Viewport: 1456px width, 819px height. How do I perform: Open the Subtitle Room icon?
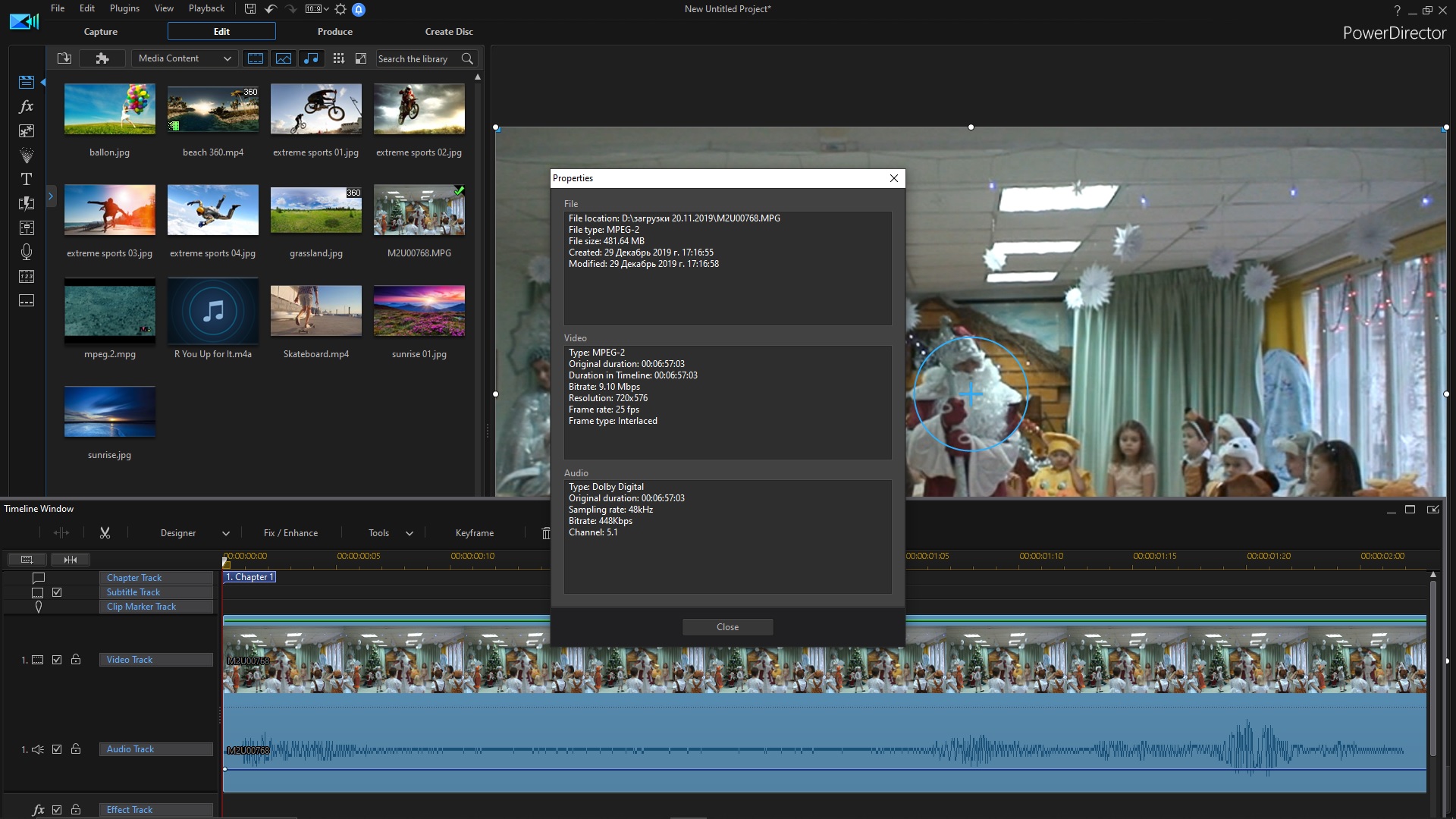(26, 300)
